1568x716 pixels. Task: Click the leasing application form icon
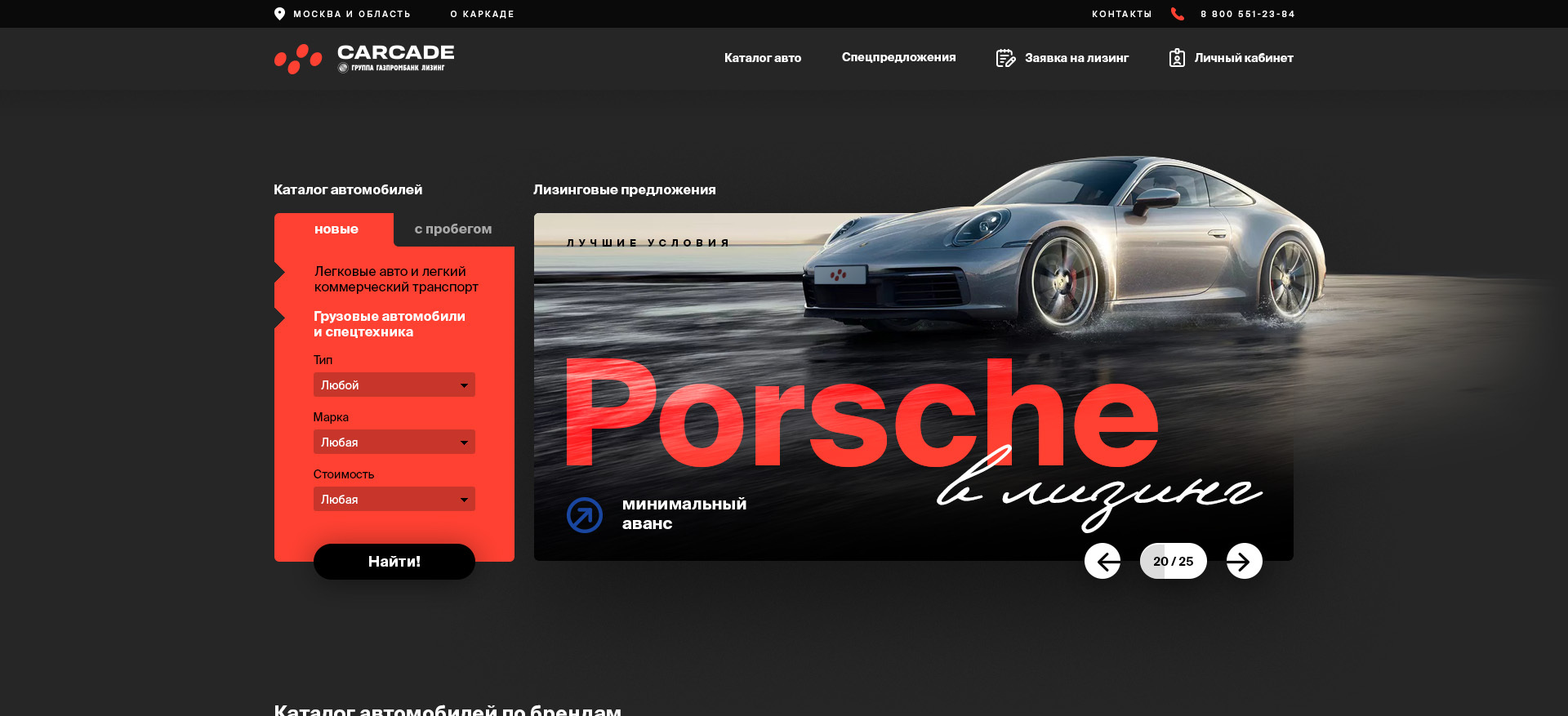click(x=1005, y=58)
